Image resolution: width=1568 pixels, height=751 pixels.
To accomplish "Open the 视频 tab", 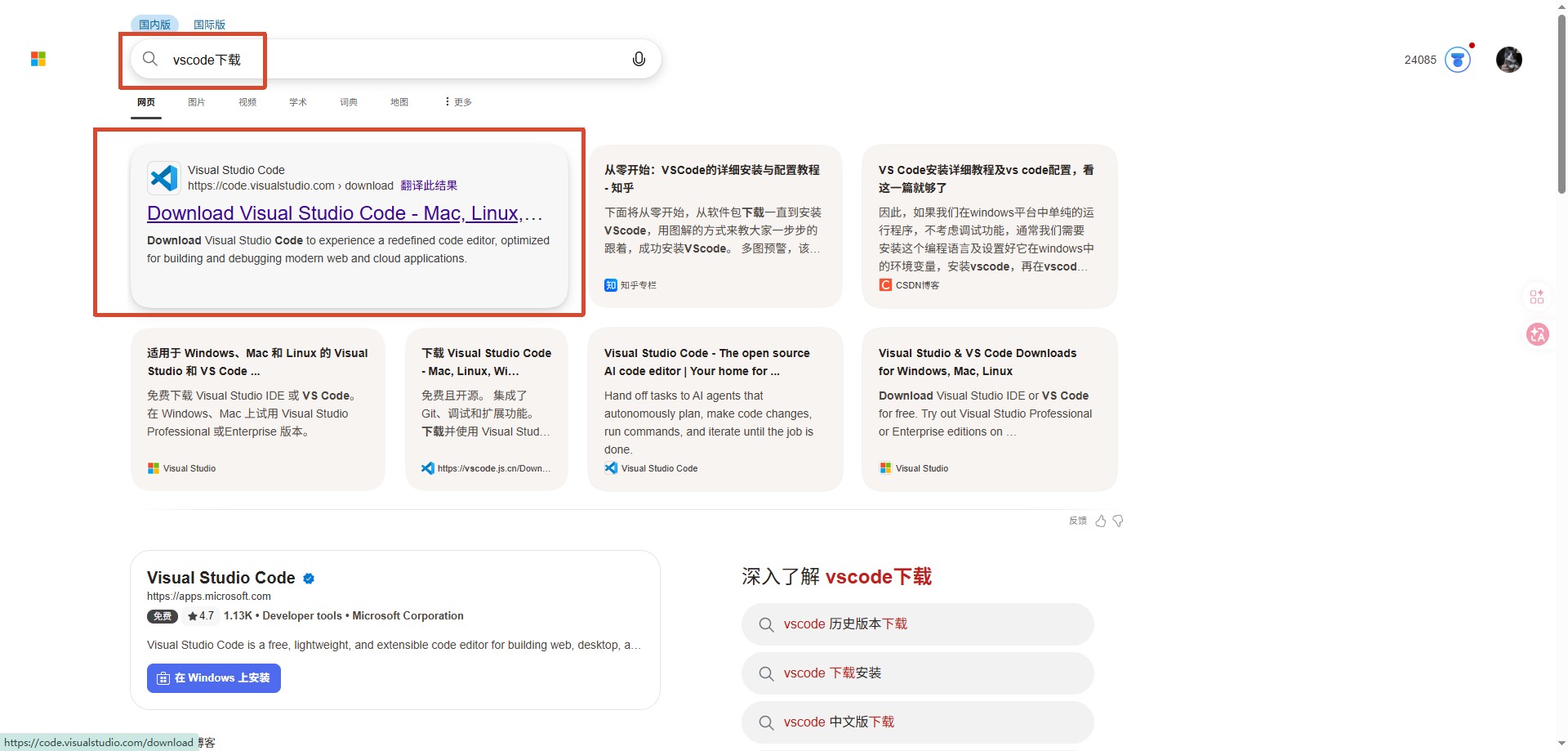I will pyautogui.click(x=247, y=102).
